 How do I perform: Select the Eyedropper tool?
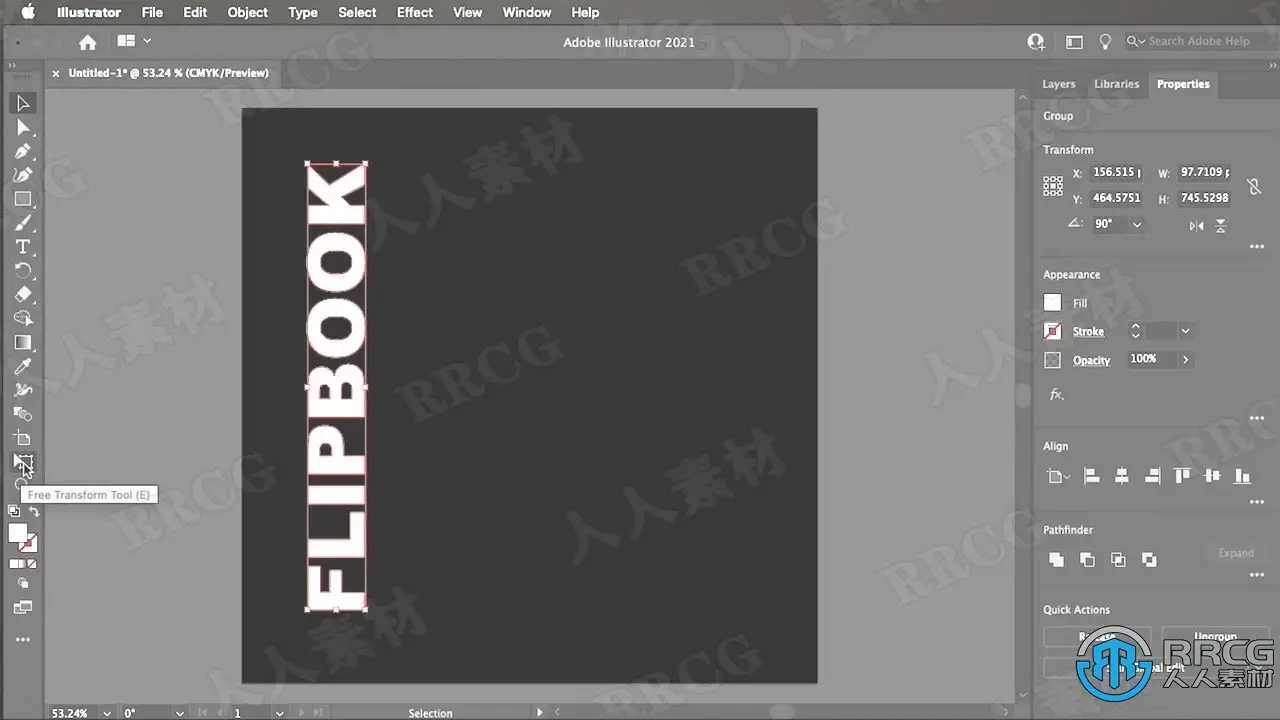tap(23, 367)
